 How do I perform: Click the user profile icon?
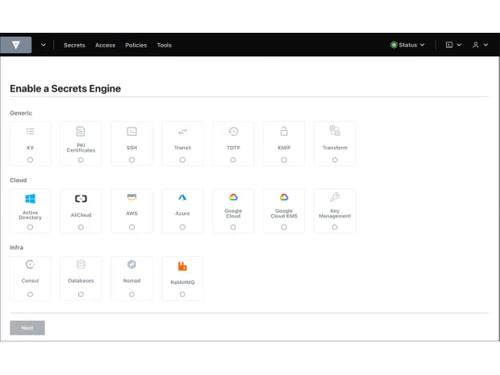[x=475, y=45]
